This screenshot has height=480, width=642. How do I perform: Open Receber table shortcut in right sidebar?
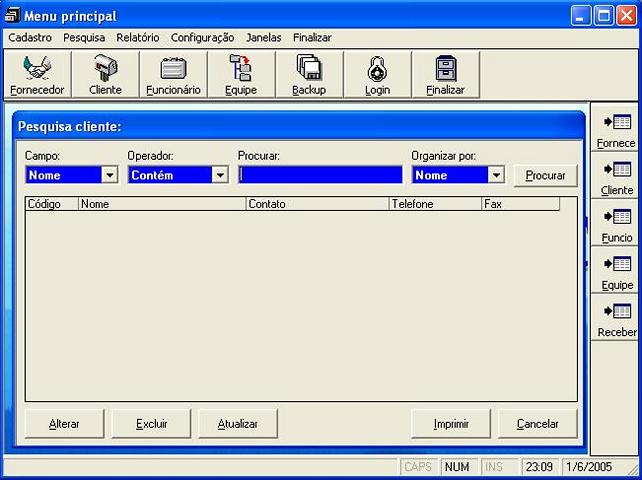click(x=616, y=317)
